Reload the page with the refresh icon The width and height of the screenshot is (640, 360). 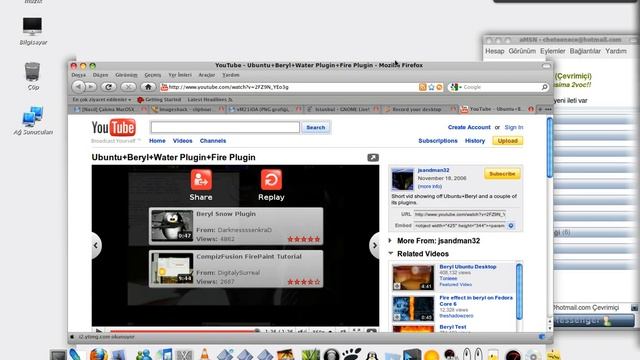[x=109, y=87]
